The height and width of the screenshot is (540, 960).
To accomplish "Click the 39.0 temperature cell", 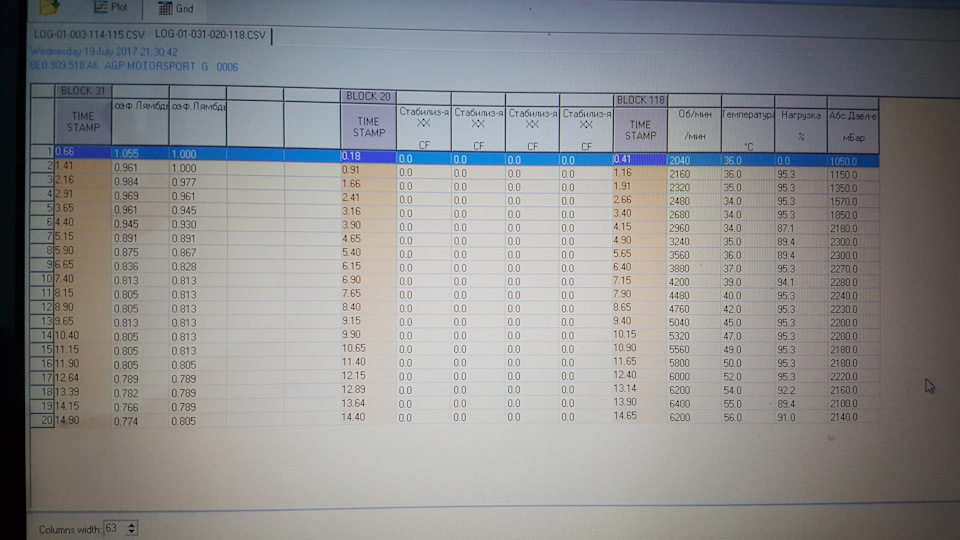I will (x=748, y=282).
